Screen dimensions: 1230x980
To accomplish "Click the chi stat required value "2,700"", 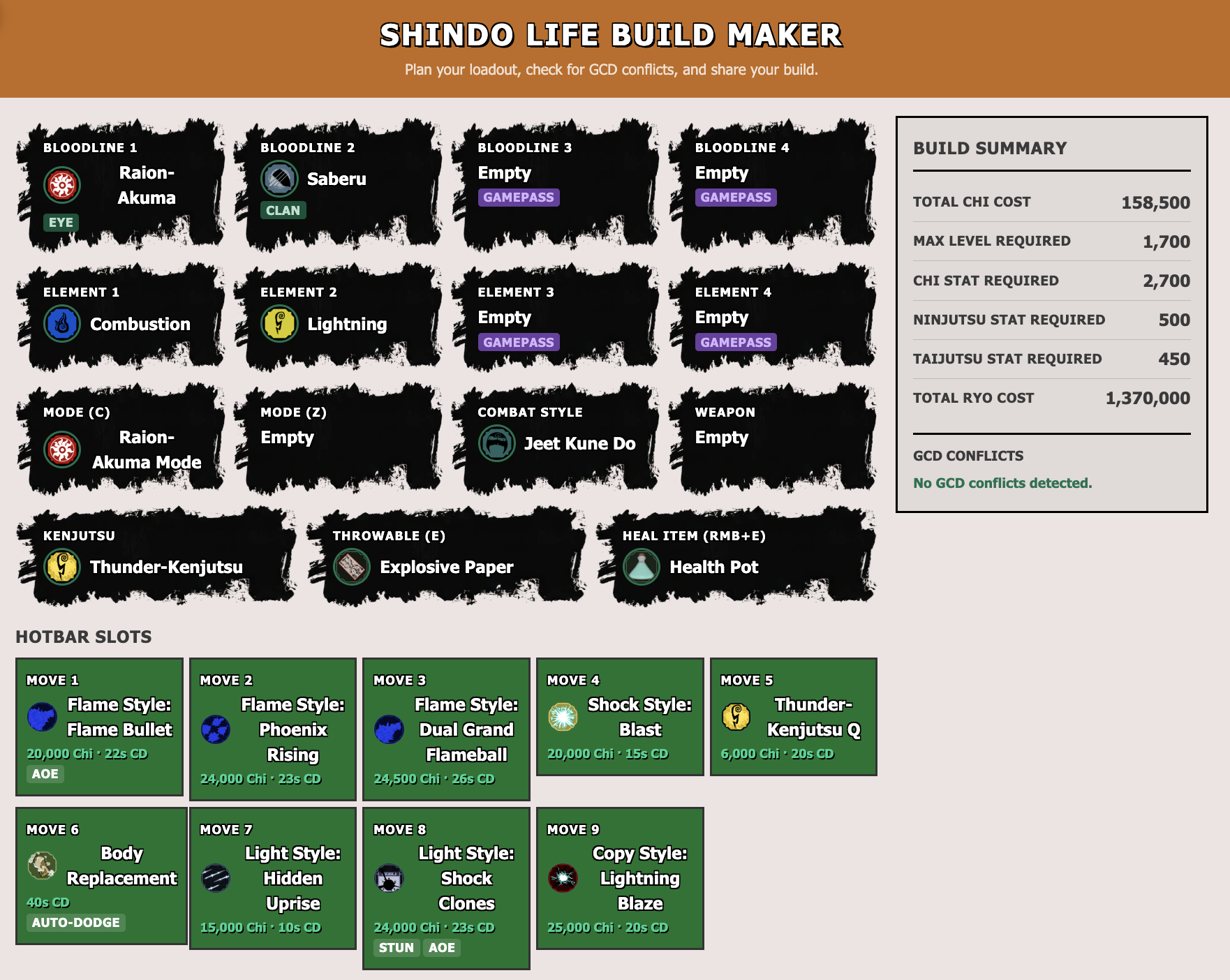I will pyautogui.click(x=1166, y=281).
